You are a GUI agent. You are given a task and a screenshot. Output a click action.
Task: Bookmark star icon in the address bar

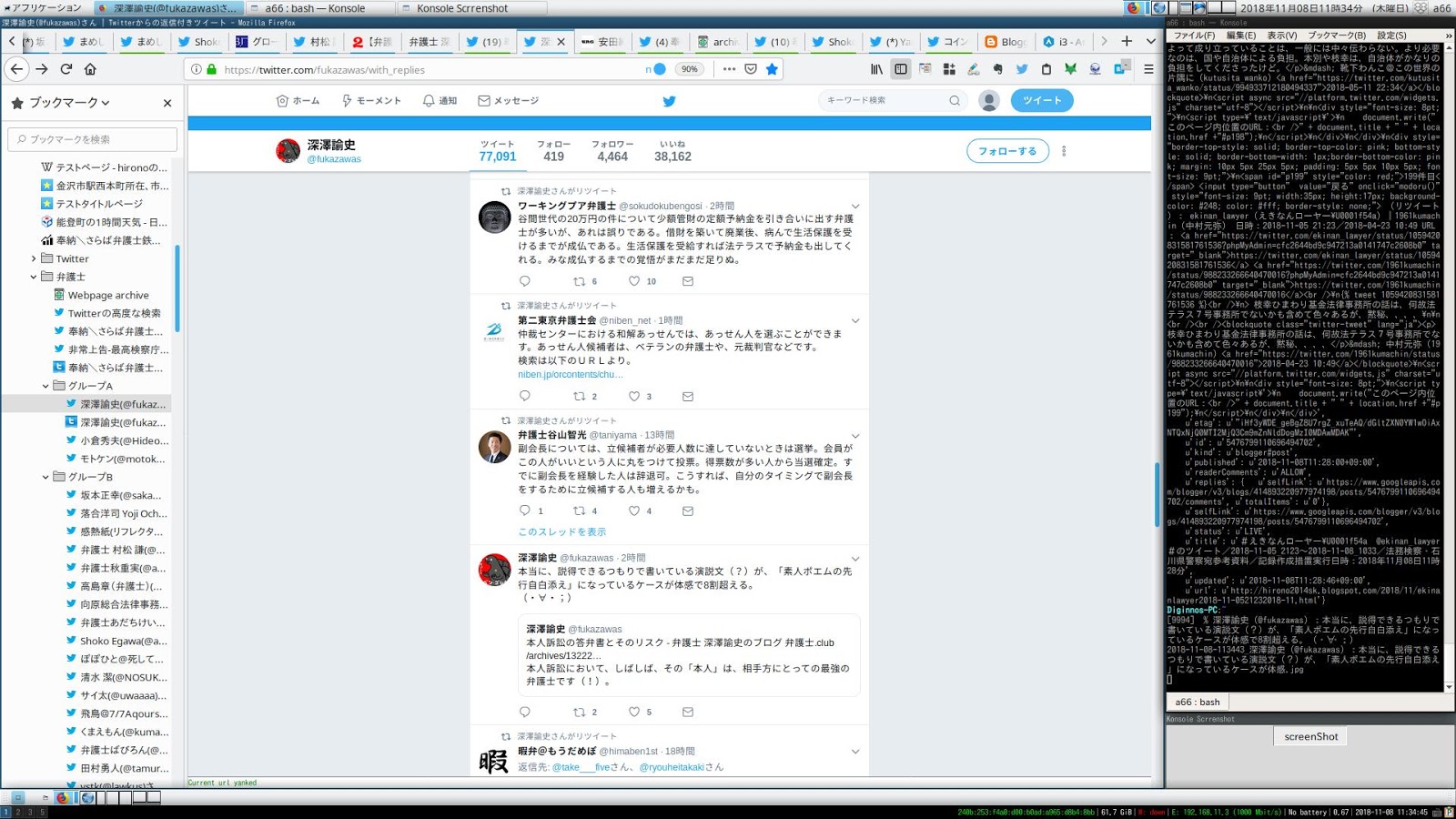tap(772, 69)
